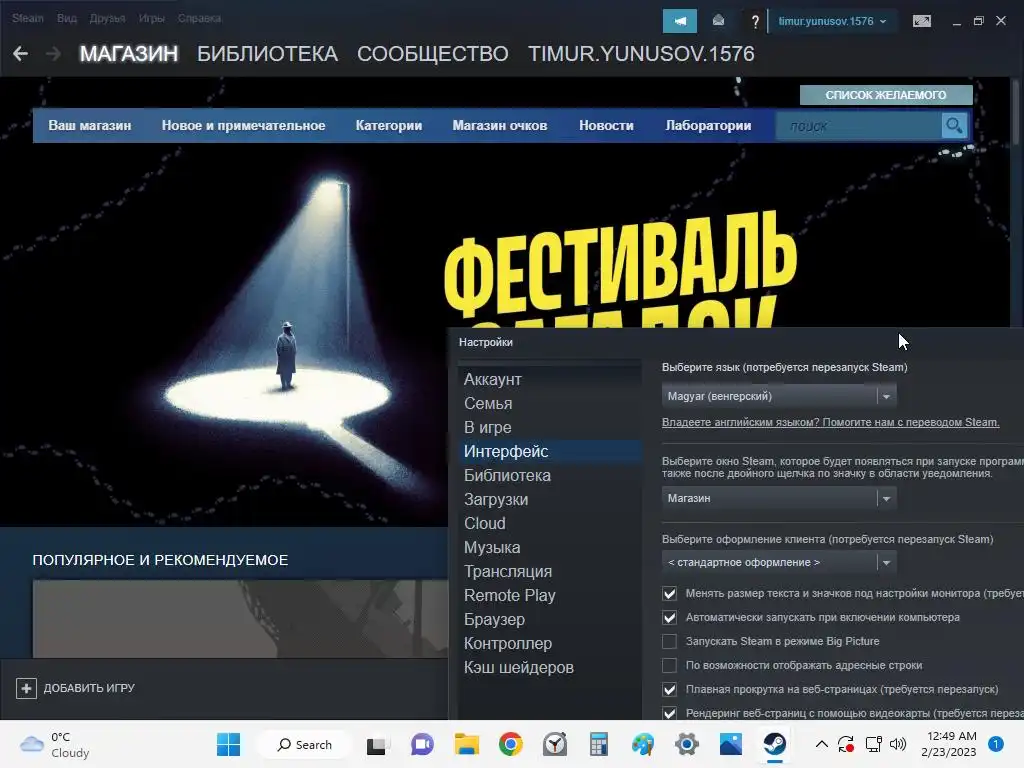The height and width of the screenshot is (768, 1024).
Task: Click the volume speaker tray icon
Action: tap(898, 744)
